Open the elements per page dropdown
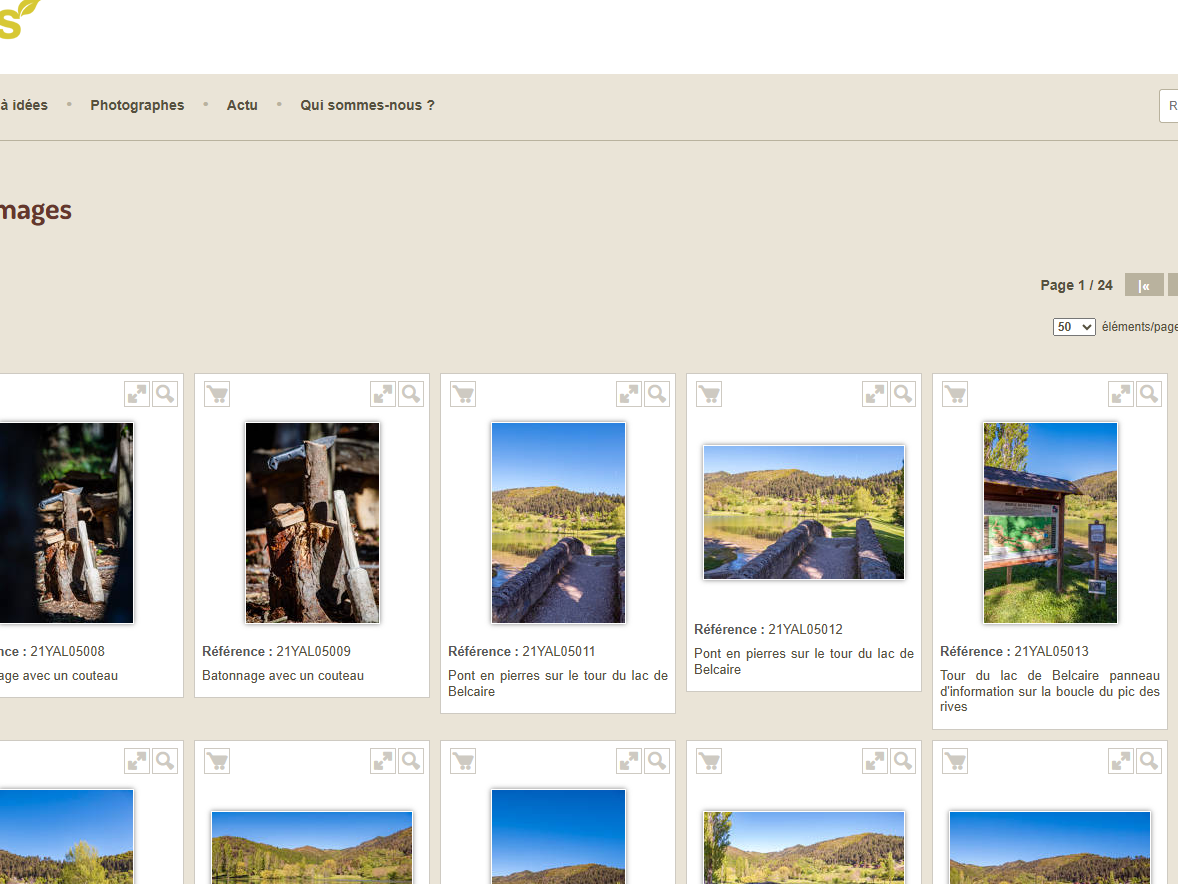The height and width of the screenshot is (884, 1178). [1074, 327]
